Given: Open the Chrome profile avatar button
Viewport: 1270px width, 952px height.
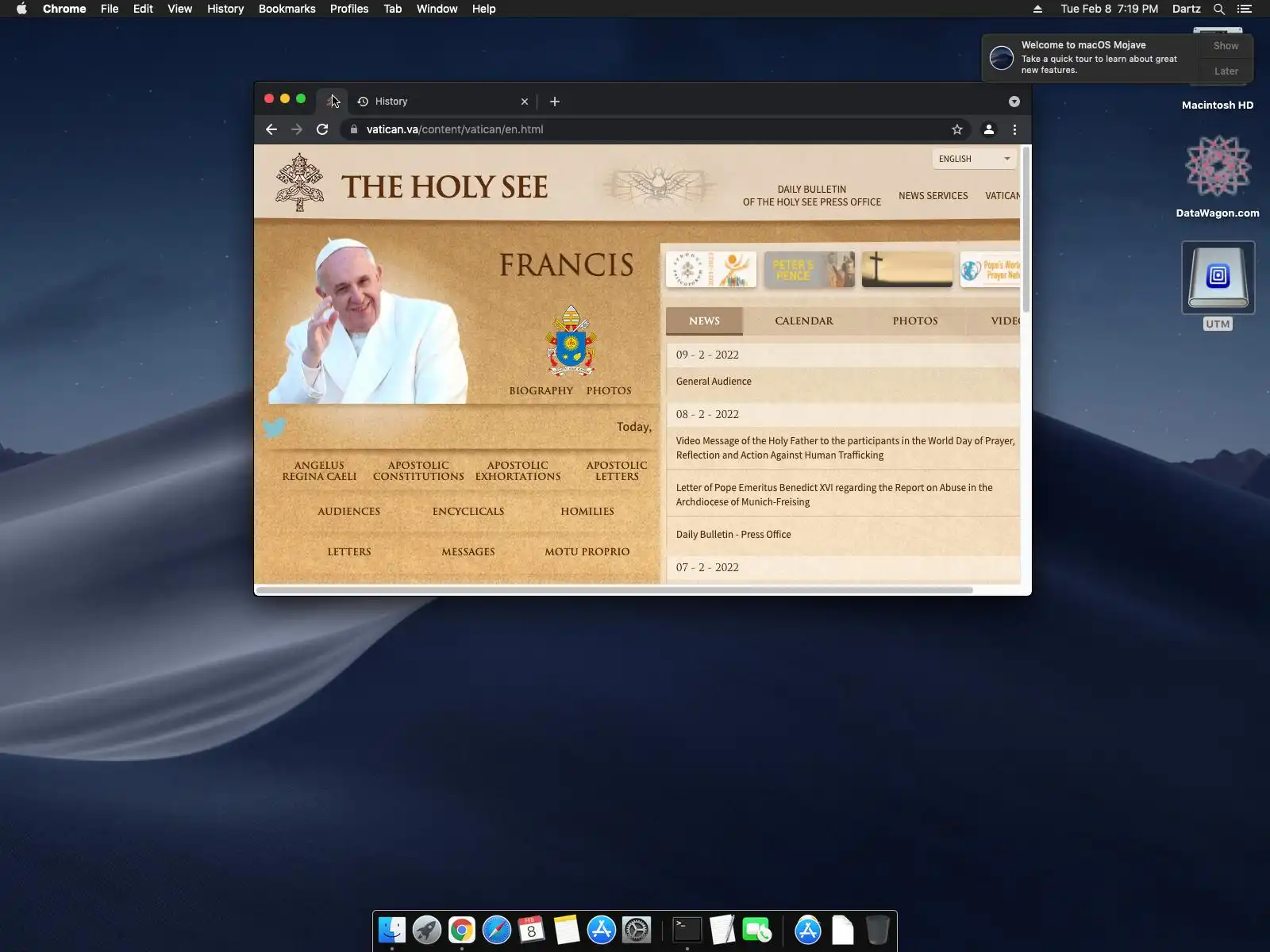Looking at the screenshot, I should coord(989,129).
